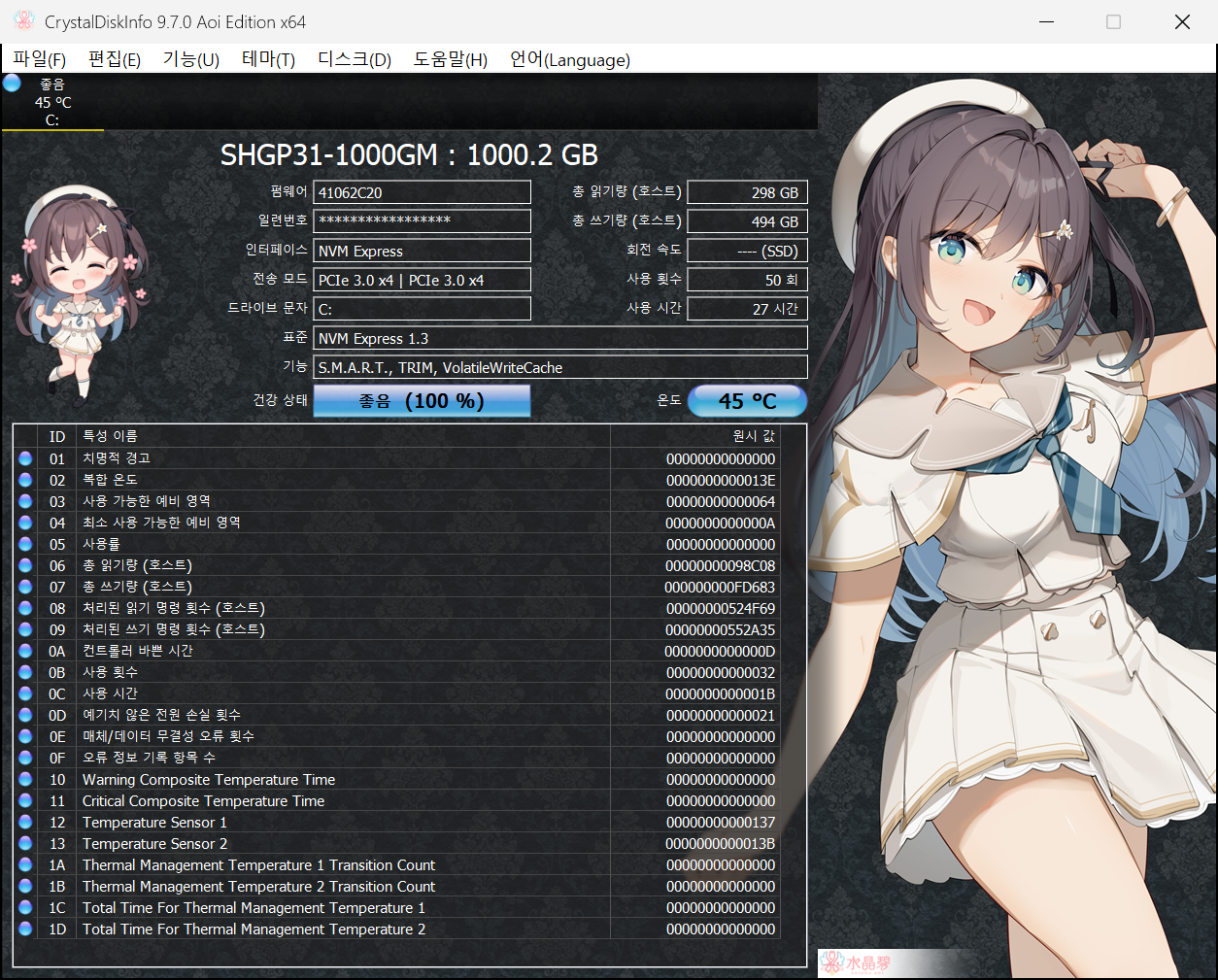Open the 파일(F) menu

39,59
